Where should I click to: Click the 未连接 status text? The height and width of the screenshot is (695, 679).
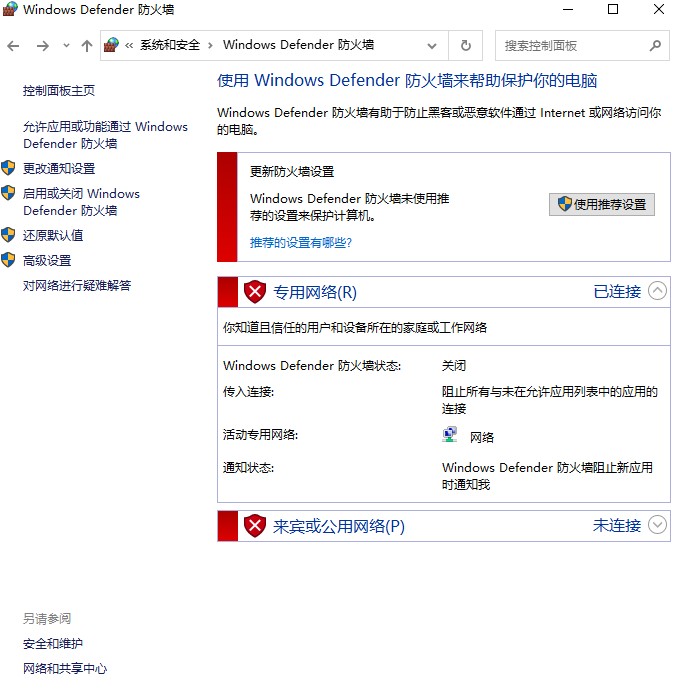617,526
